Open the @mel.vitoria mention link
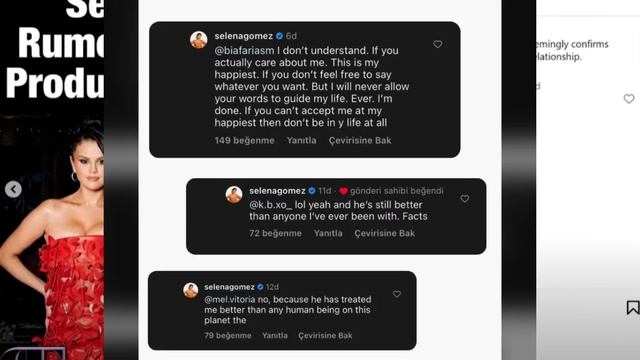The image size is (640, 360). pyautogui.click(x=230, y=300)
